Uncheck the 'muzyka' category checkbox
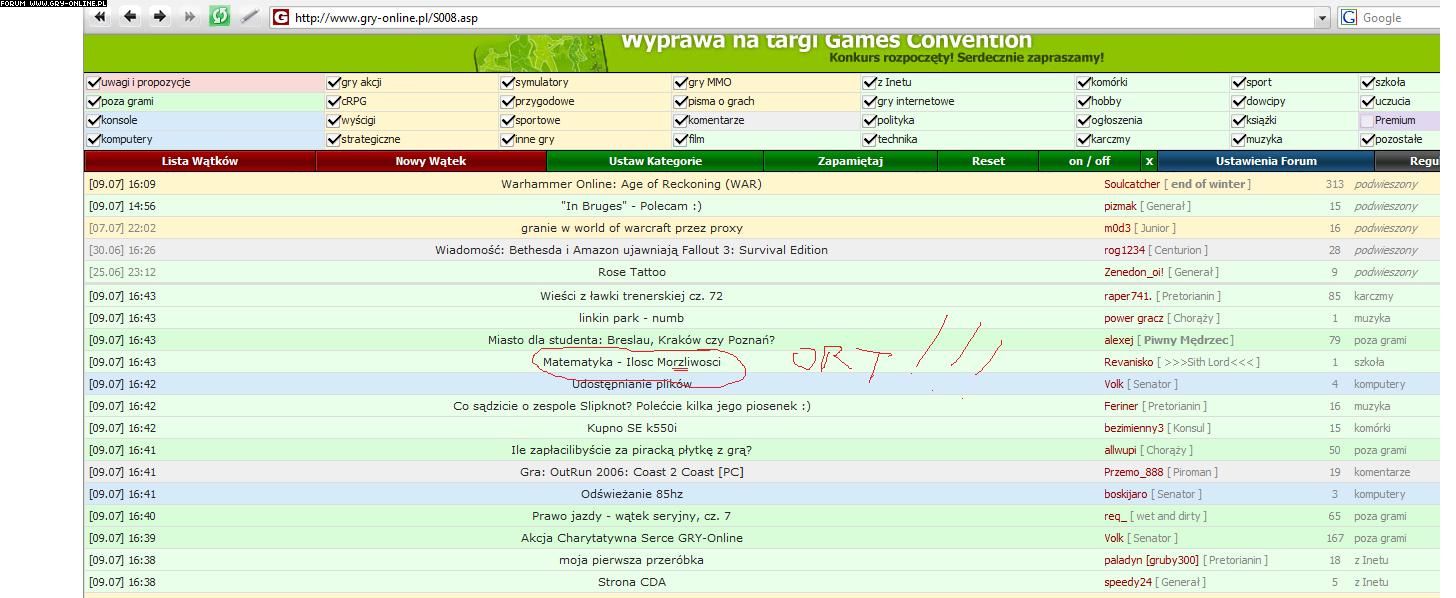 [1239, 139]
